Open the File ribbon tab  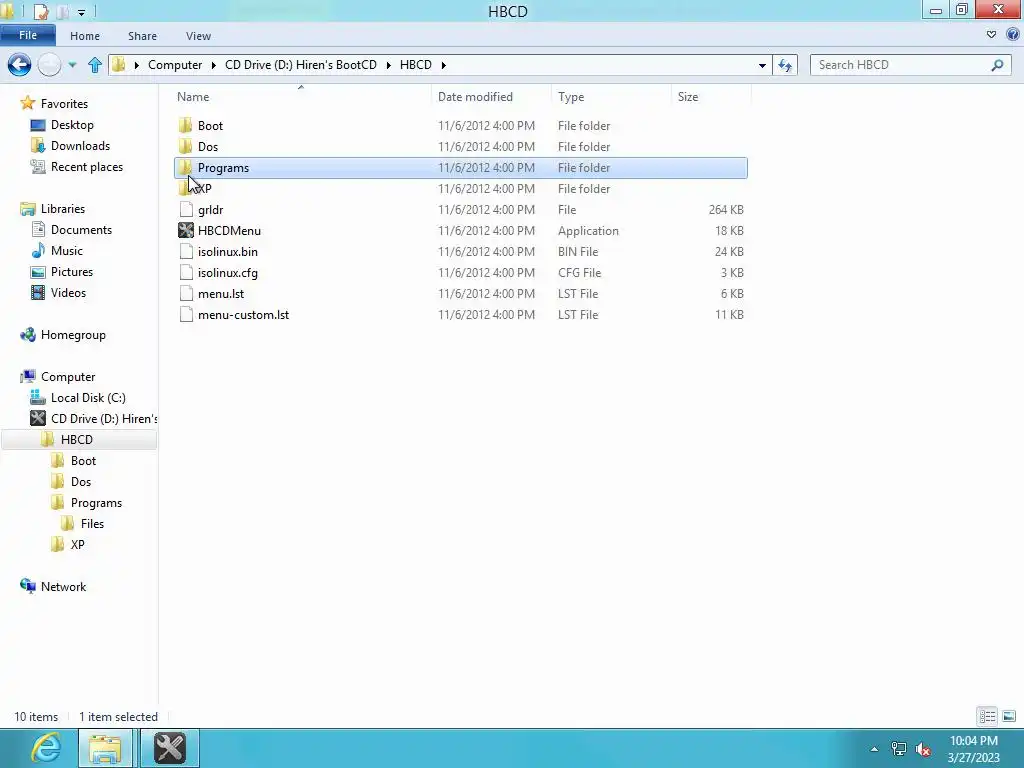[27, 35]
